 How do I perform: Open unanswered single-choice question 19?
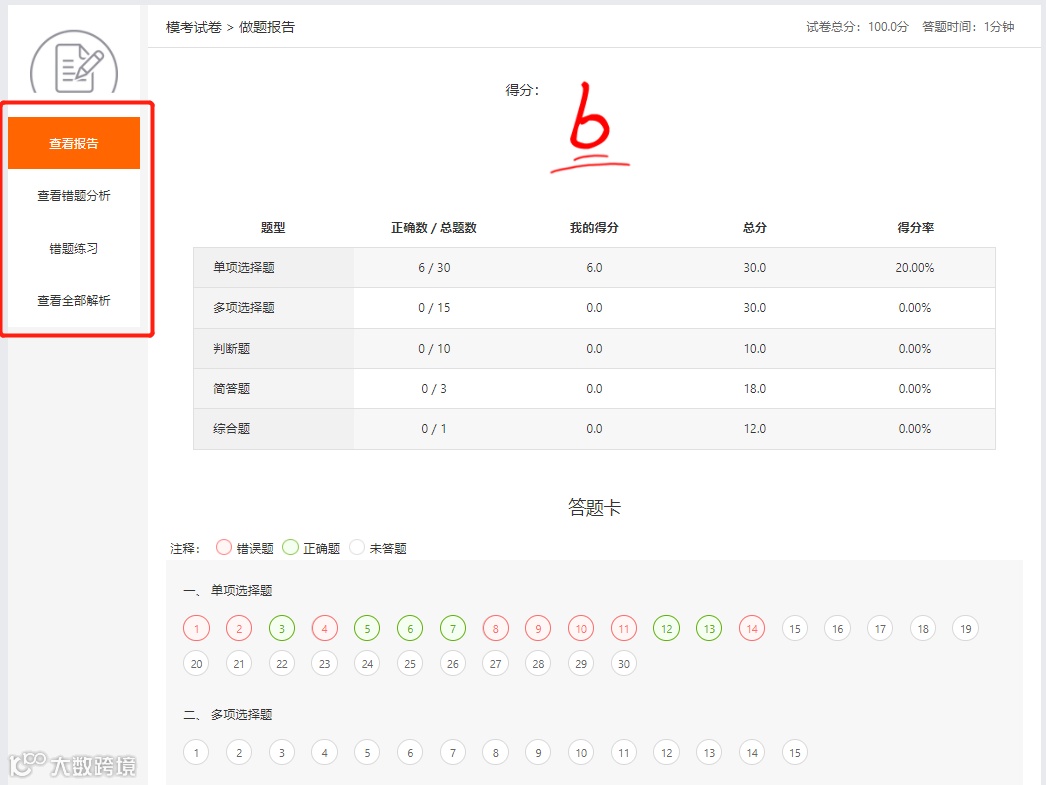pyautogui.click(x=965, y=628)
